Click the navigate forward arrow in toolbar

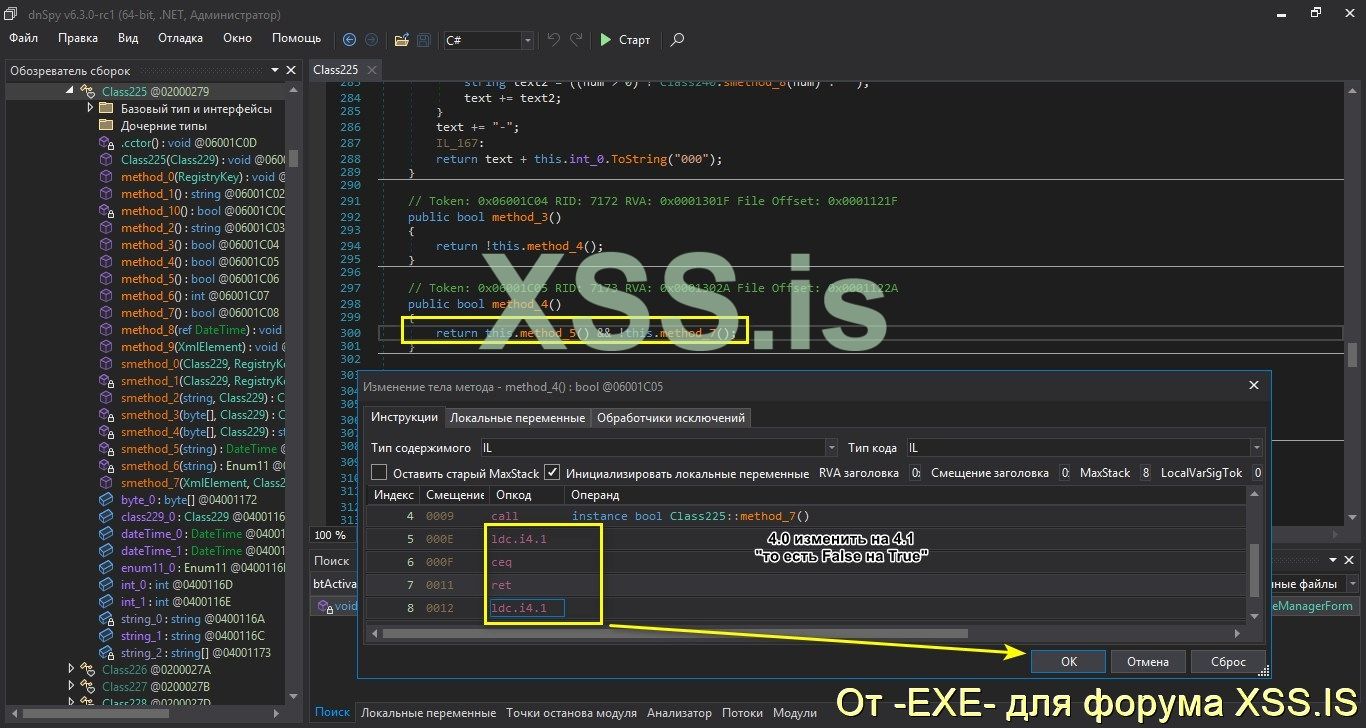(371, 40)
